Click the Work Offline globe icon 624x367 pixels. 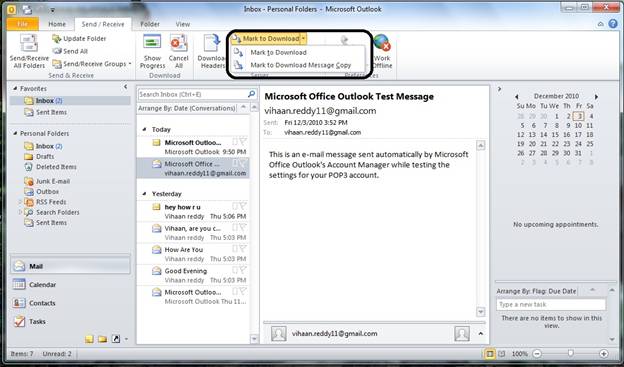382,43
